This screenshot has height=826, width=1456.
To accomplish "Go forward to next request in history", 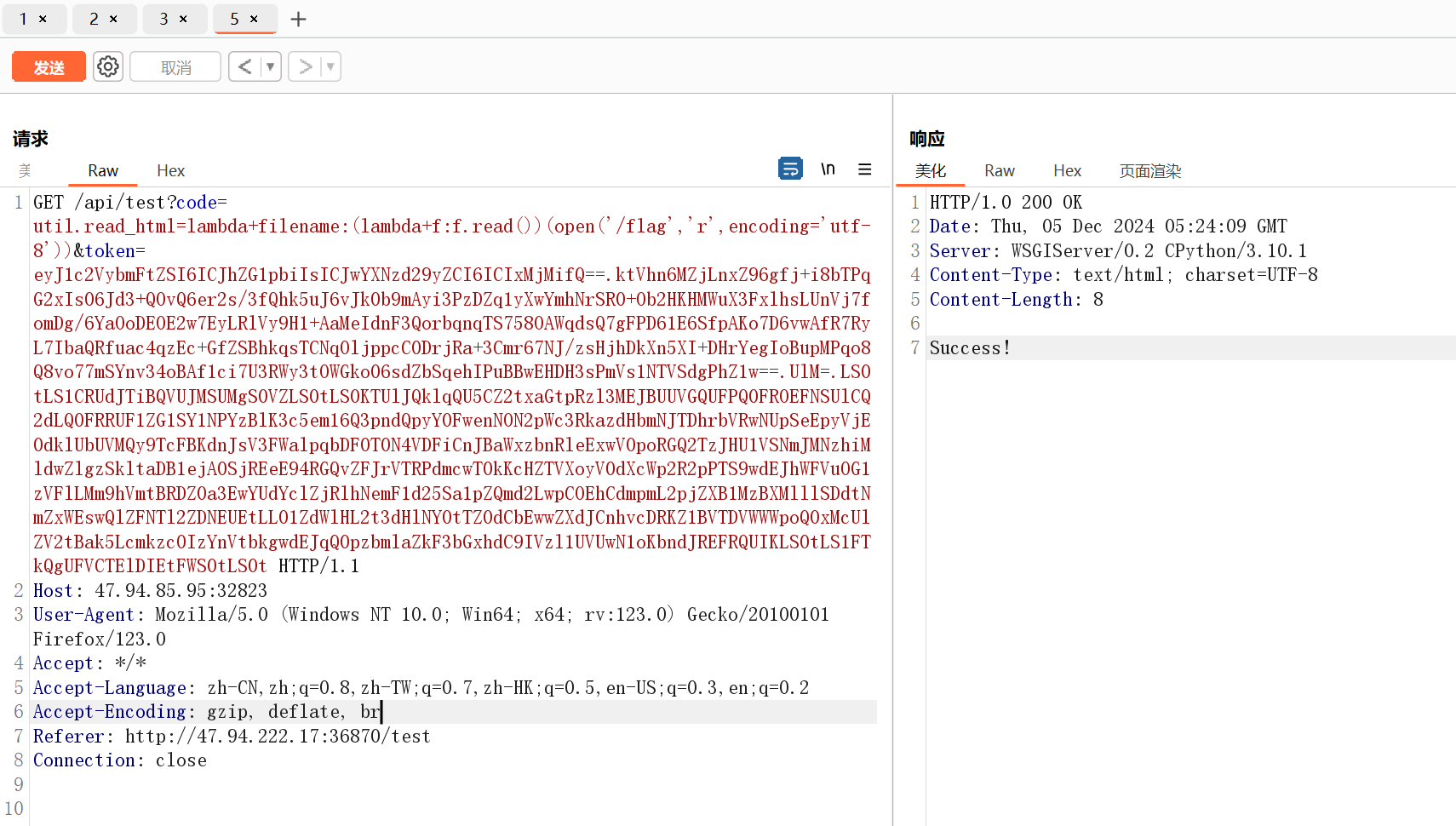I will 305,66.
